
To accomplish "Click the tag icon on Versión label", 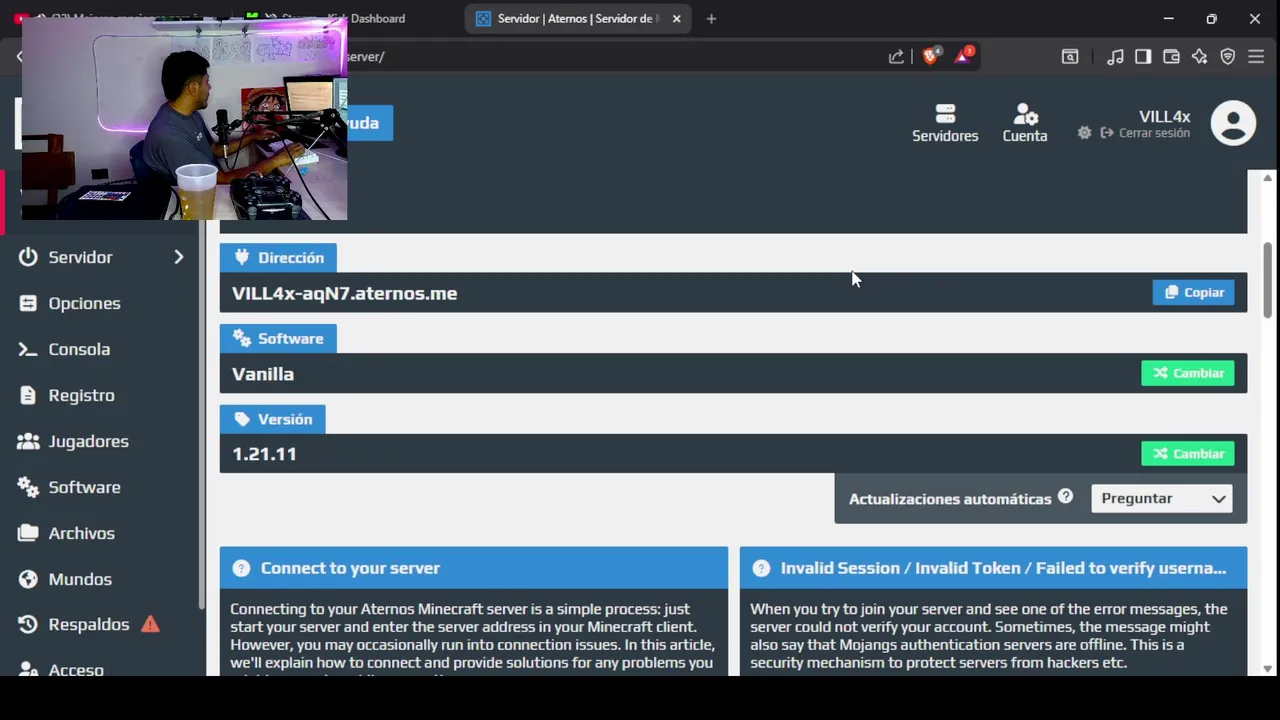I will [241, 419].
